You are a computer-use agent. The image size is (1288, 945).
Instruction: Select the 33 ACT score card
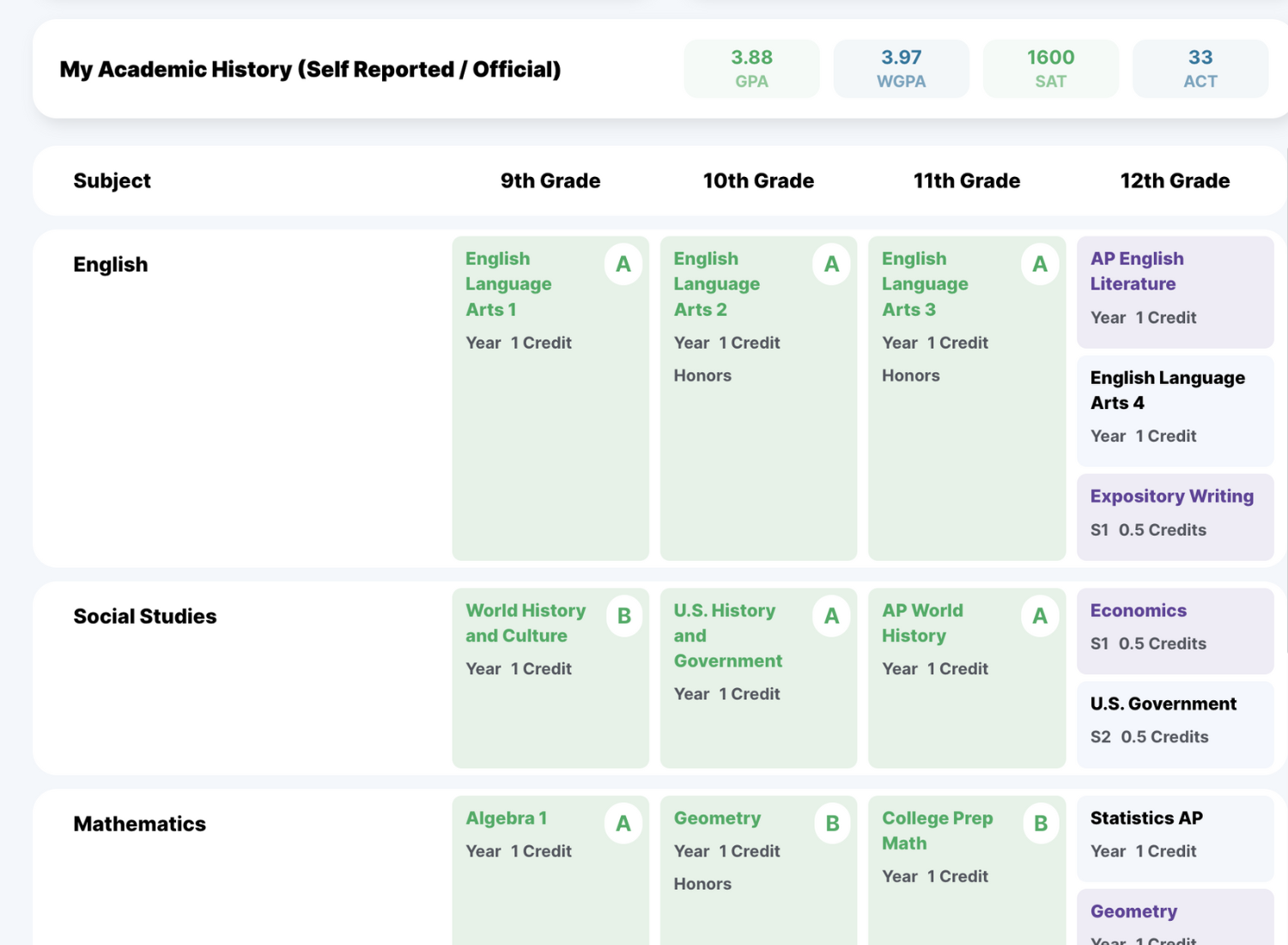point(1200,68)
